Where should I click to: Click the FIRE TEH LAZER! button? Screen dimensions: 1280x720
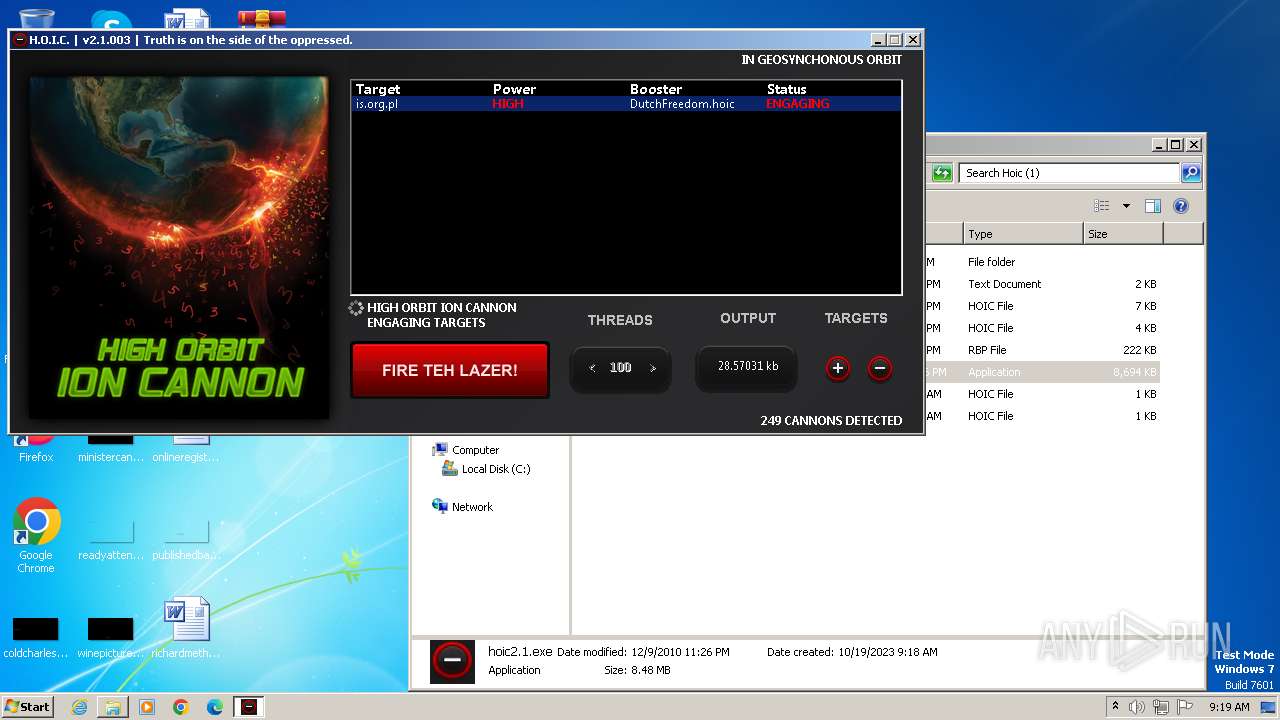tap(450, 370)
